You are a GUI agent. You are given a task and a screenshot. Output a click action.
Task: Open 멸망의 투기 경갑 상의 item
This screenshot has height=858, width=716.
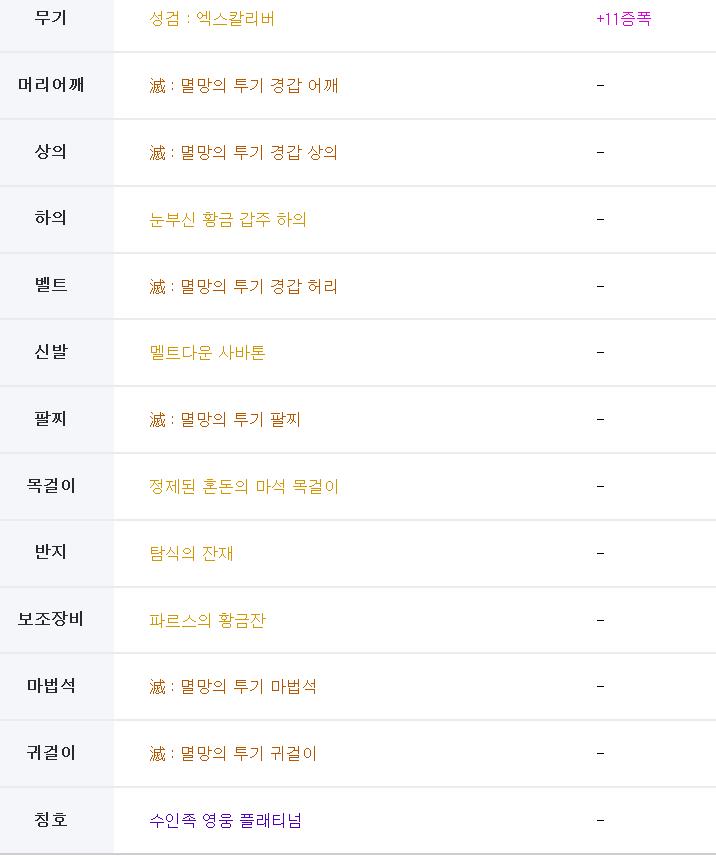pos(243,153)
